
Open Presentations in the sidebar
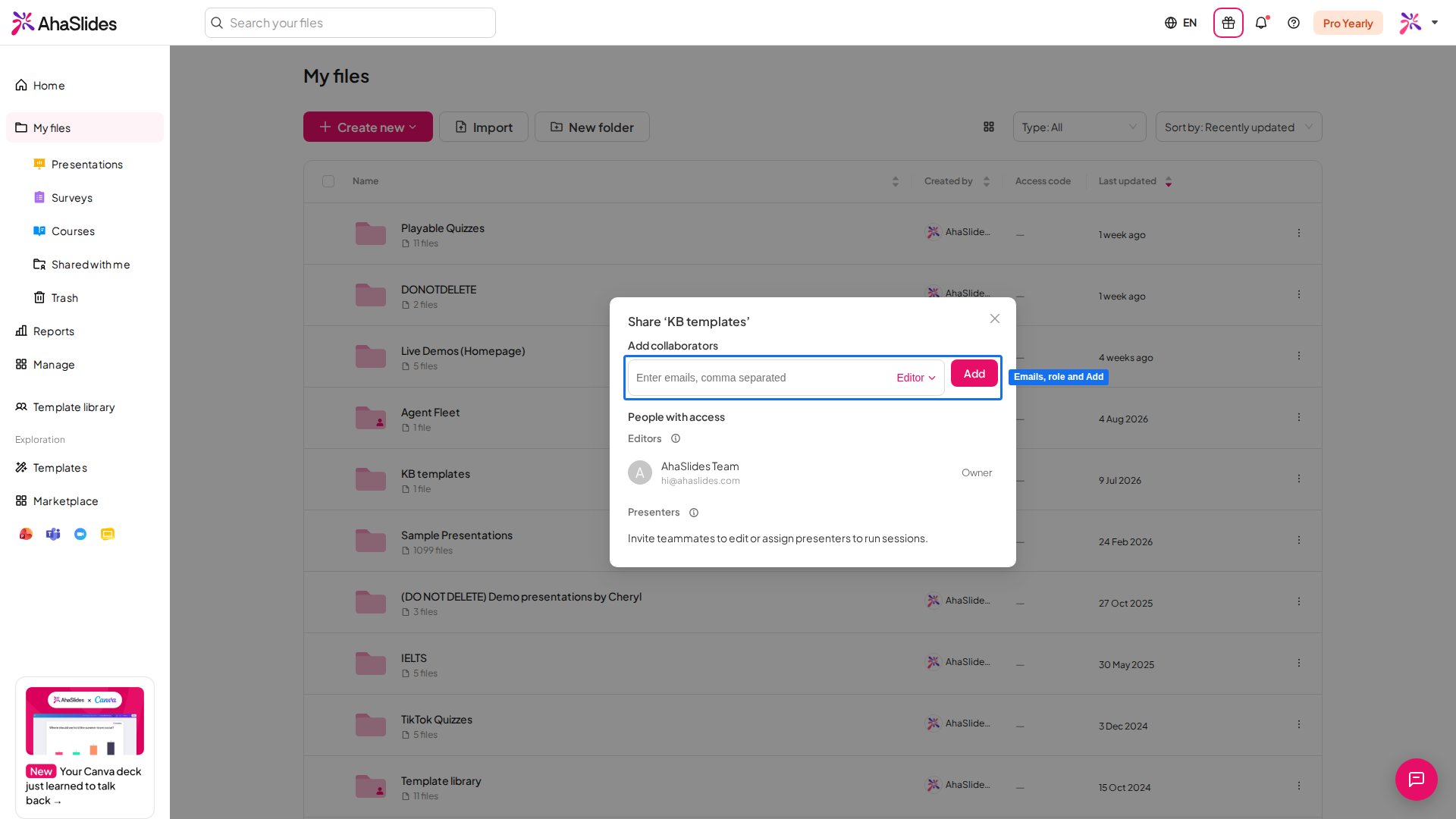[x=85, y=165]
